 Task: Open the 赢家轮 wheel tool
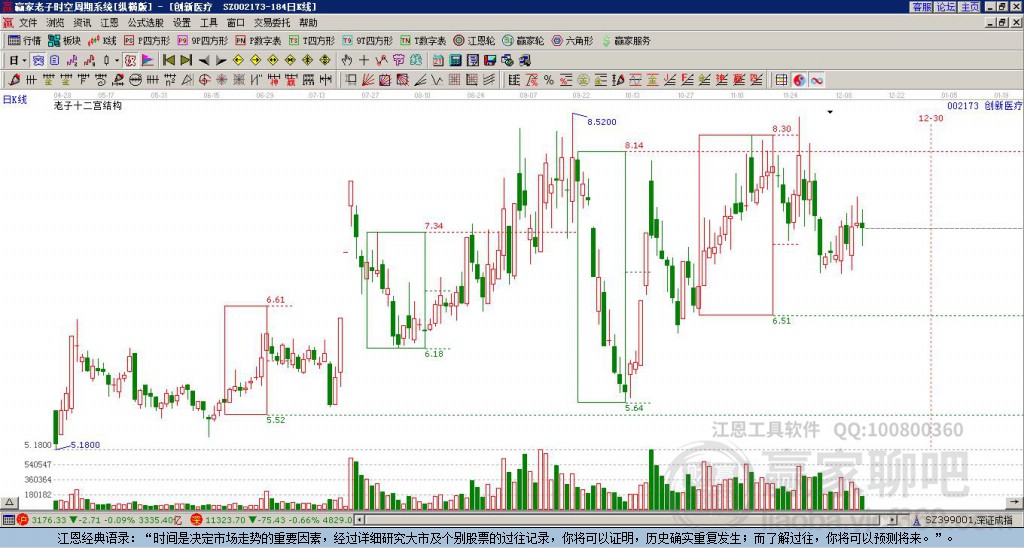[x=524, y=40]
